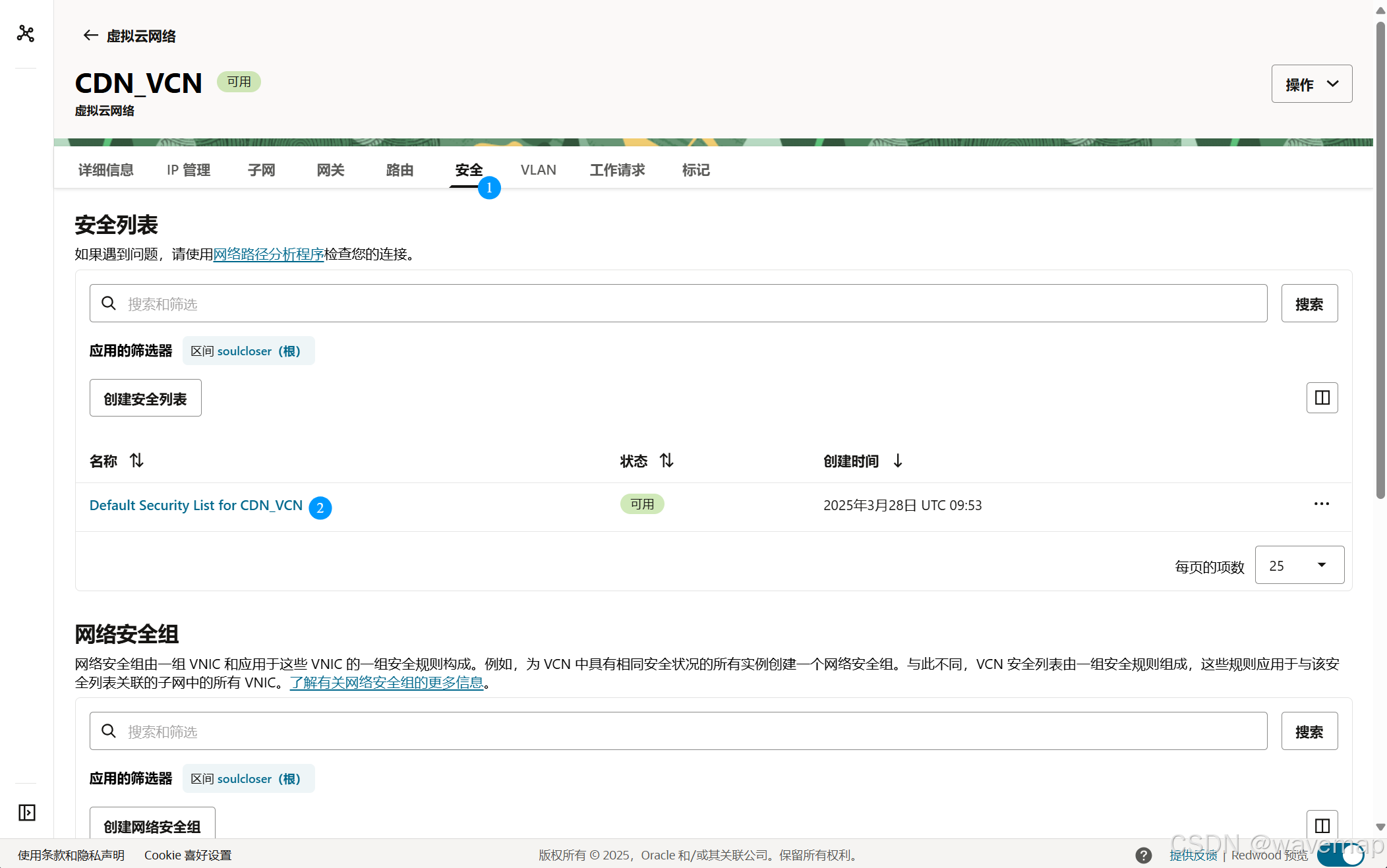This screenshot has height=868, width=1387.
Task: Click the network topology icon in sidebar
Action: point(26,34)
